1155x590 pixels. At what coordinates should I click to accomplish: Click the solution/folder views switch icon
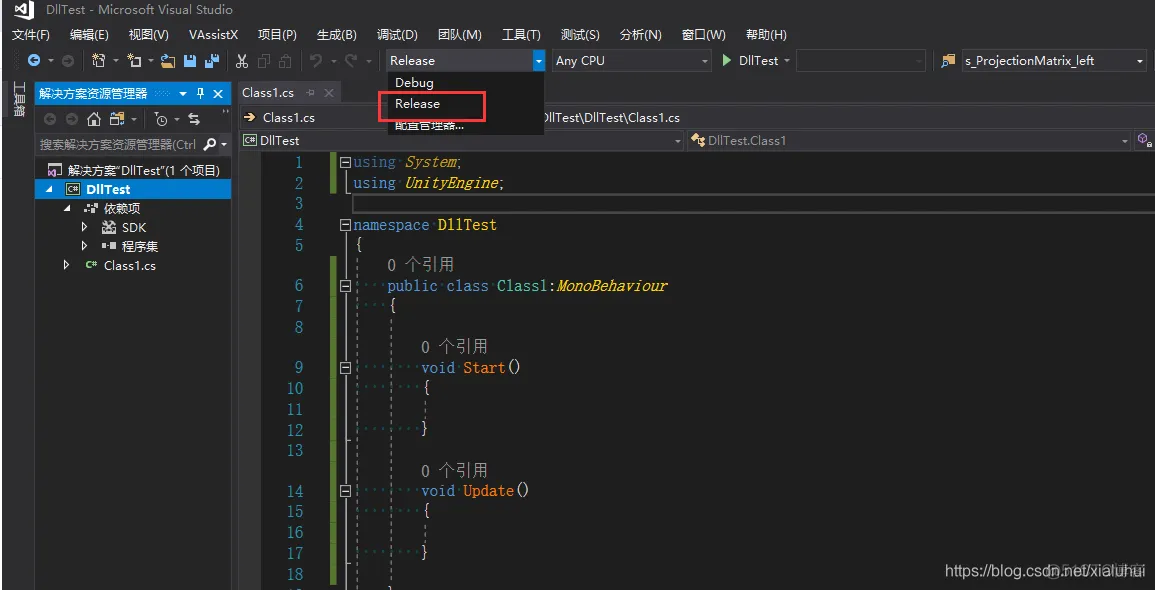tap(117, 119)
